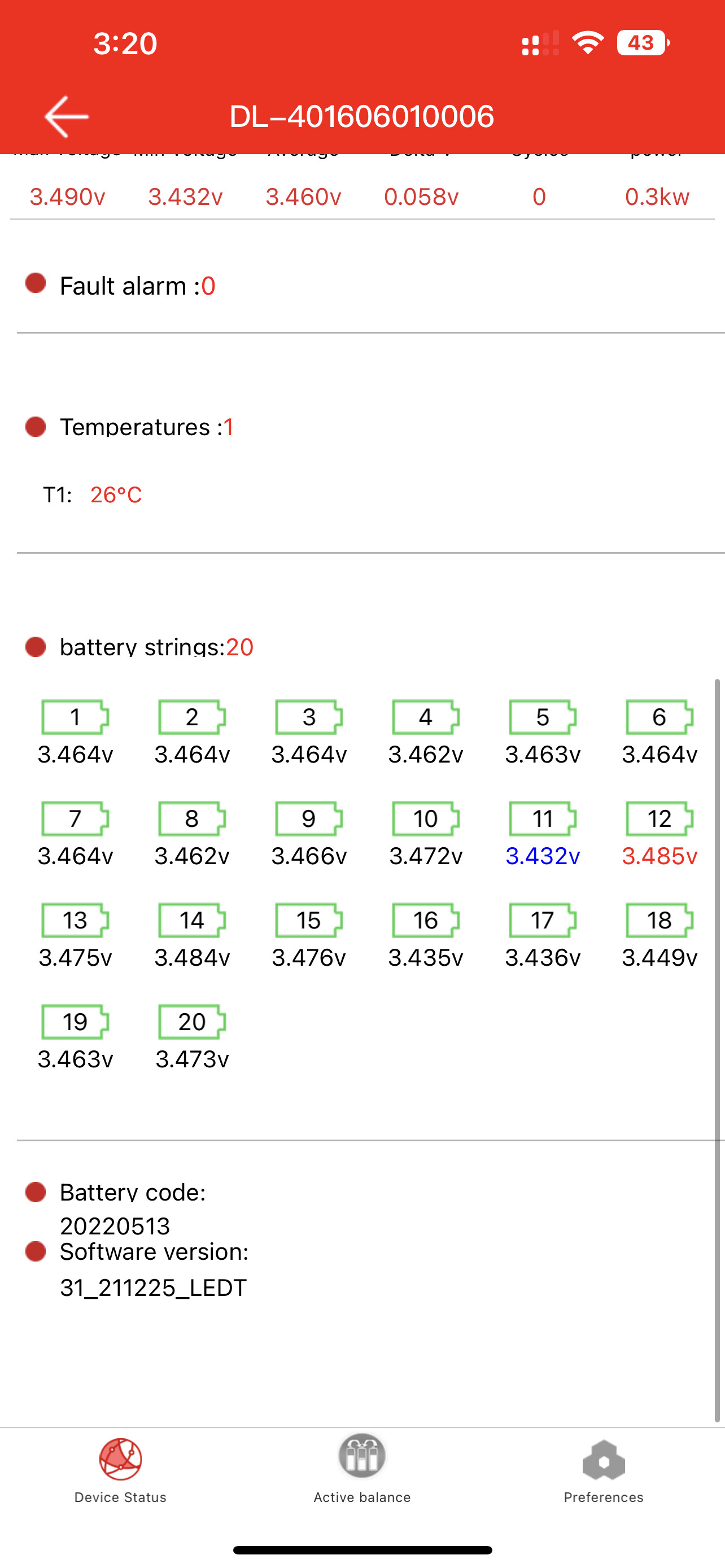Select battery cell 1 icon
The image size is (725, 1568).
(x=75, y=717)
